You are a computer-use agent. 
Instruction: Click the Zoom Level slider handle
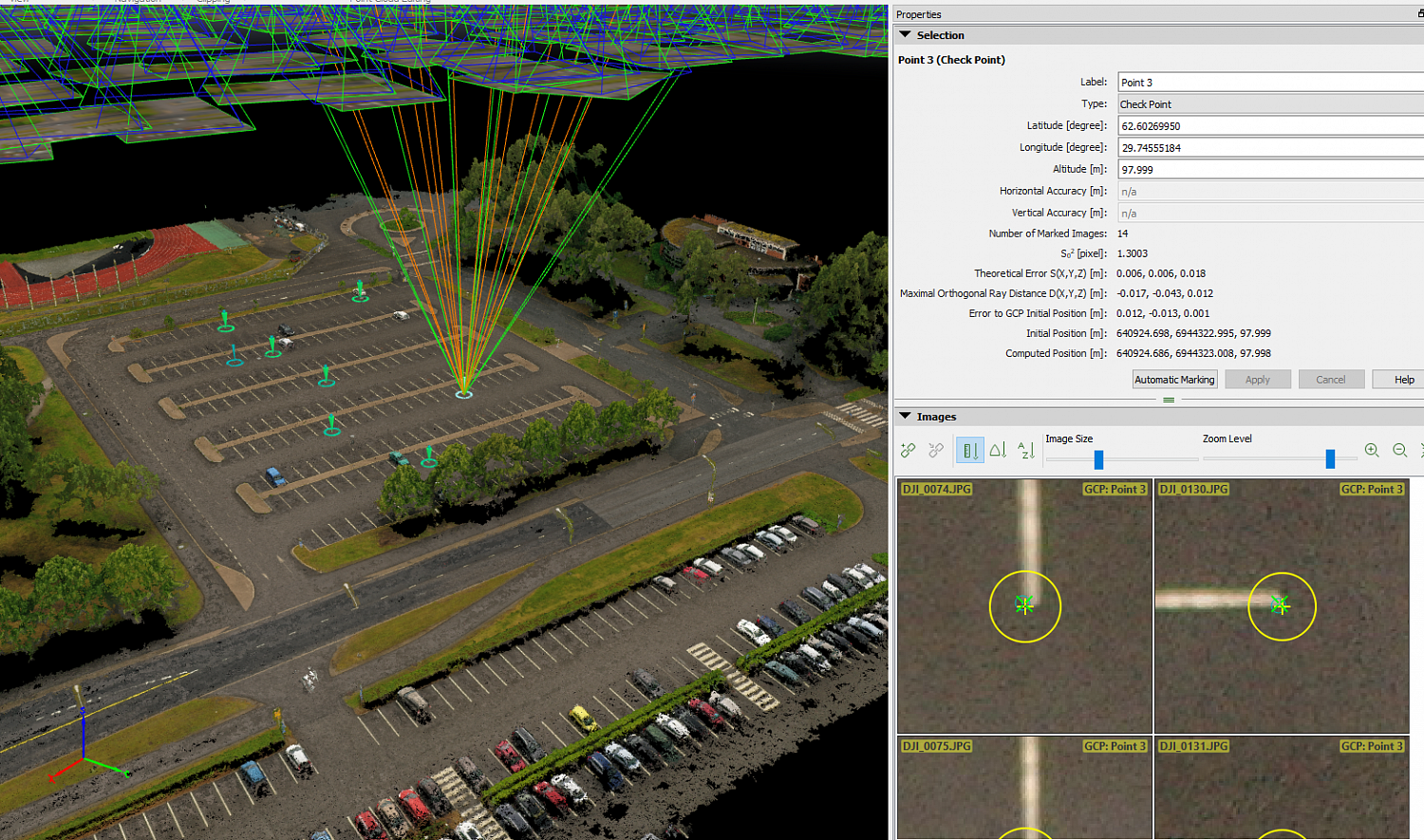[1329, 457]
